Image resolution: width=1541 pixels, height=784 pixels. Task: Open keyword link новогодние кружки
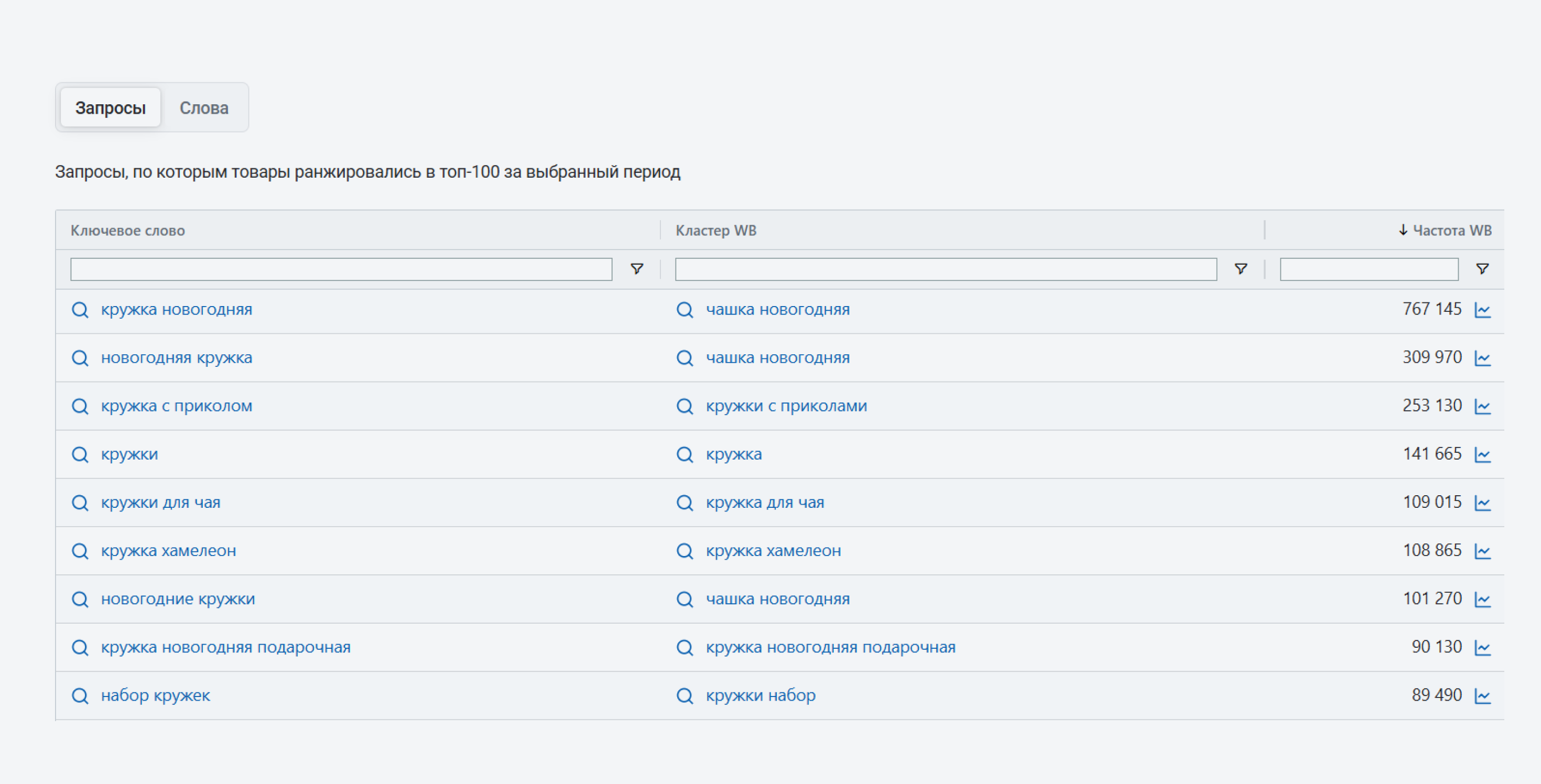coord(178,599)
